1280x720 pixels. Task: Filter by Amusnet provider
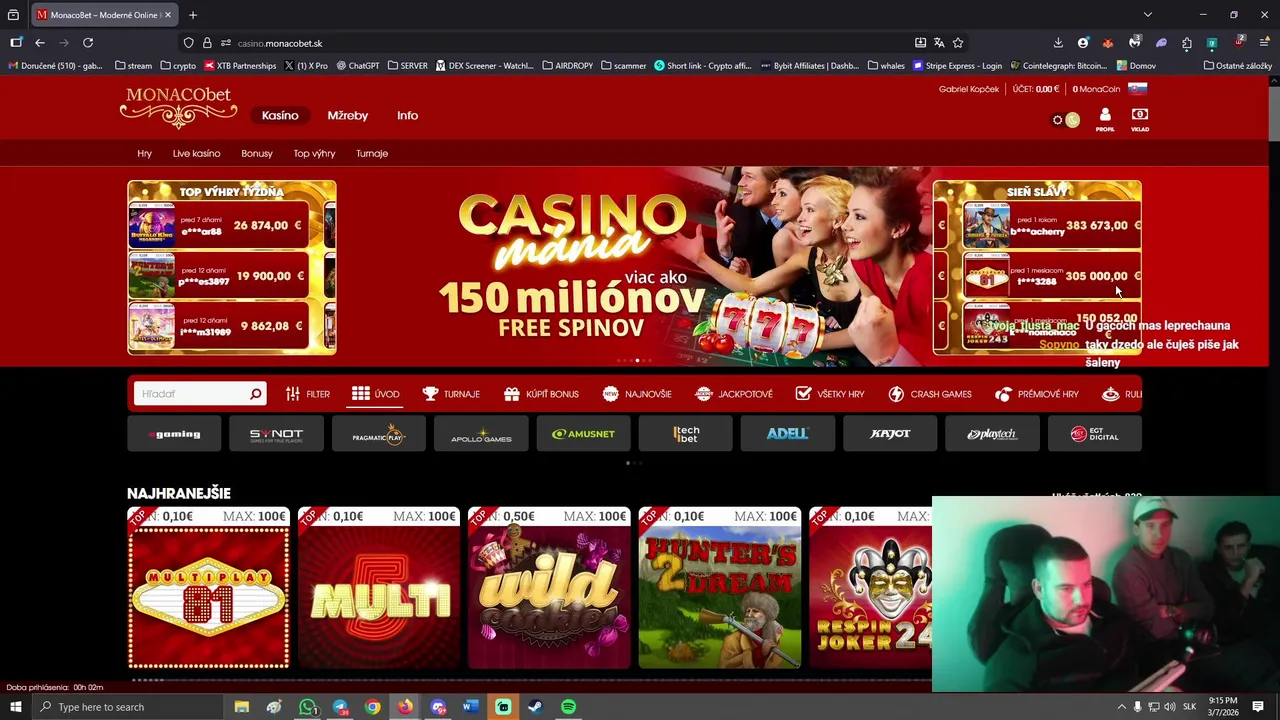[584, 434]
